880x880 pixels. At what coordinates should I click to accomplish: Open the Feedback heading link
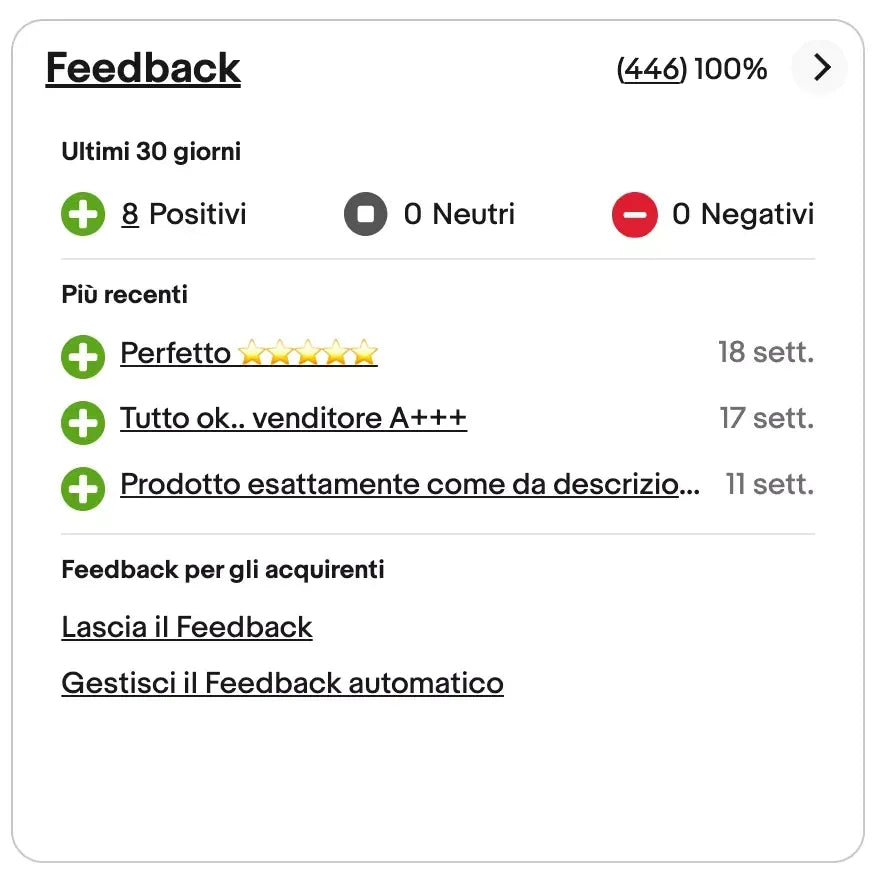click(143, 68)
